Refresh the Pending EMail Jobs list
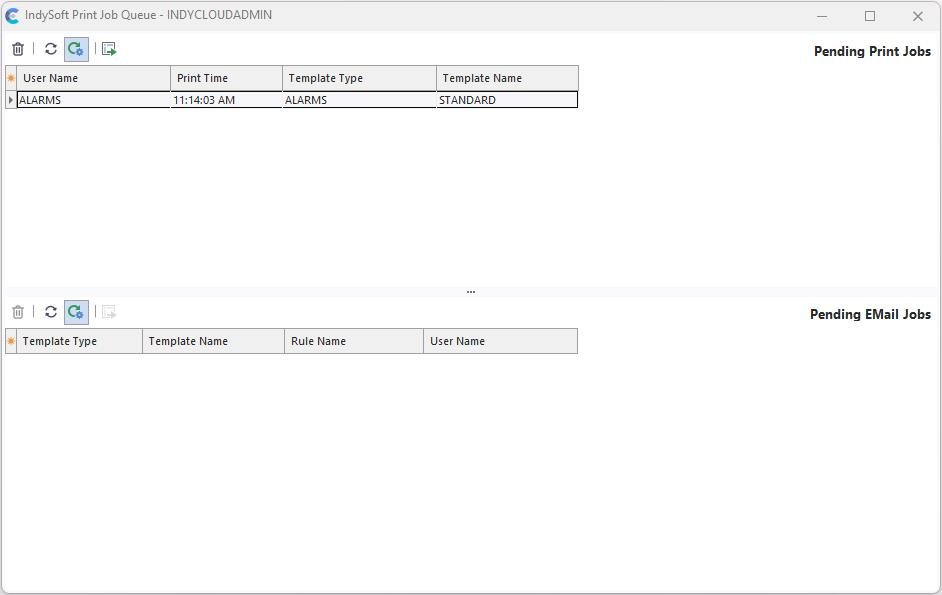This screenshot has height=595, width=942. click(51, 312)
